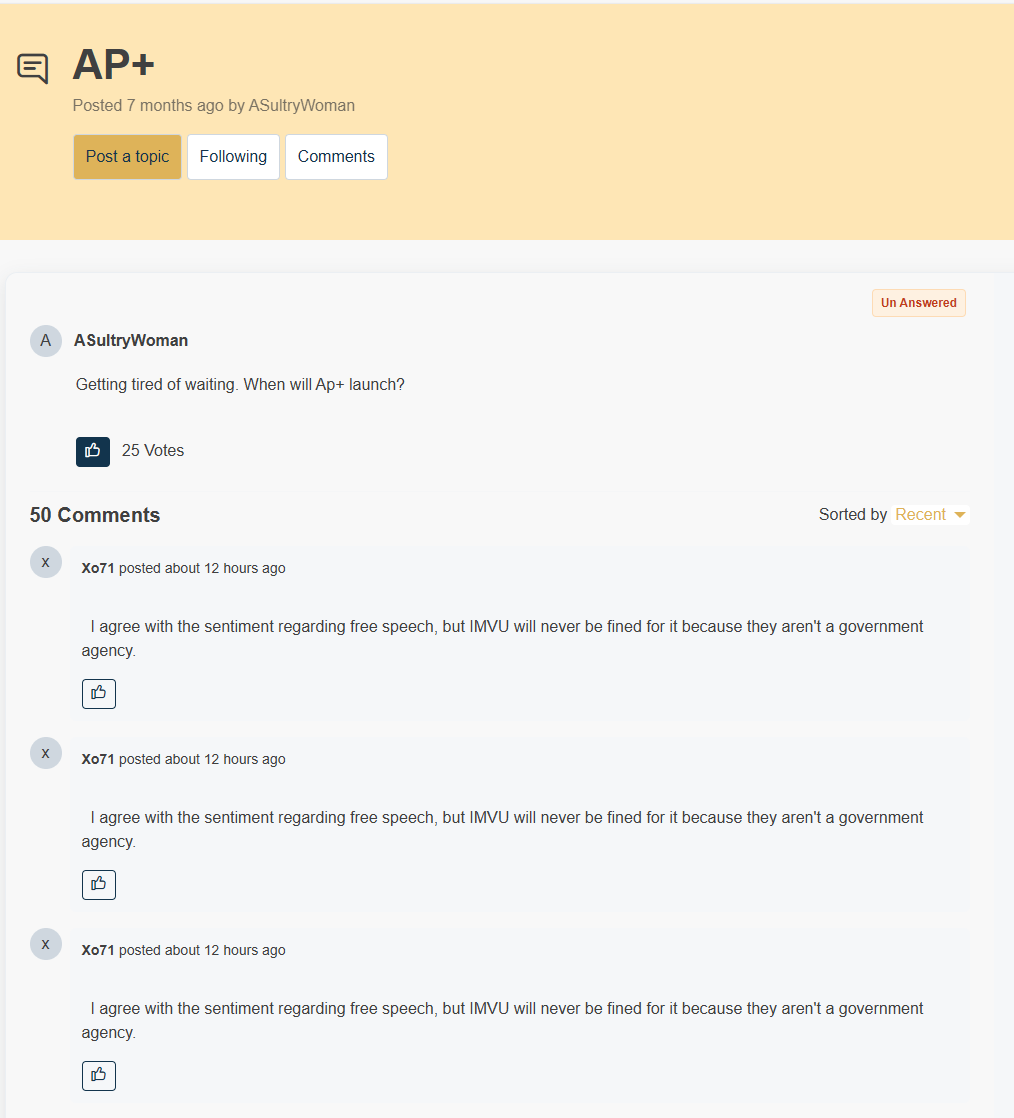Click the second comment's body text
The height and width of the screenshot is (1118, 1014).
(502, 829)
